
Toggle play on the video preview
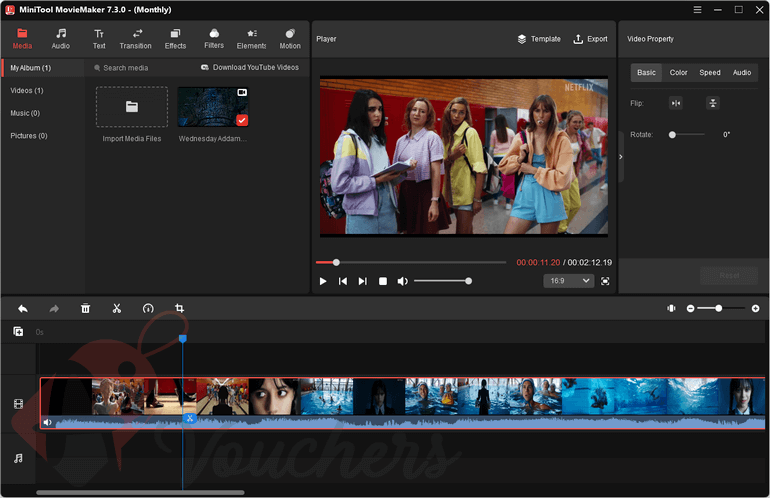pyautogui.click(x=323, y=281)
